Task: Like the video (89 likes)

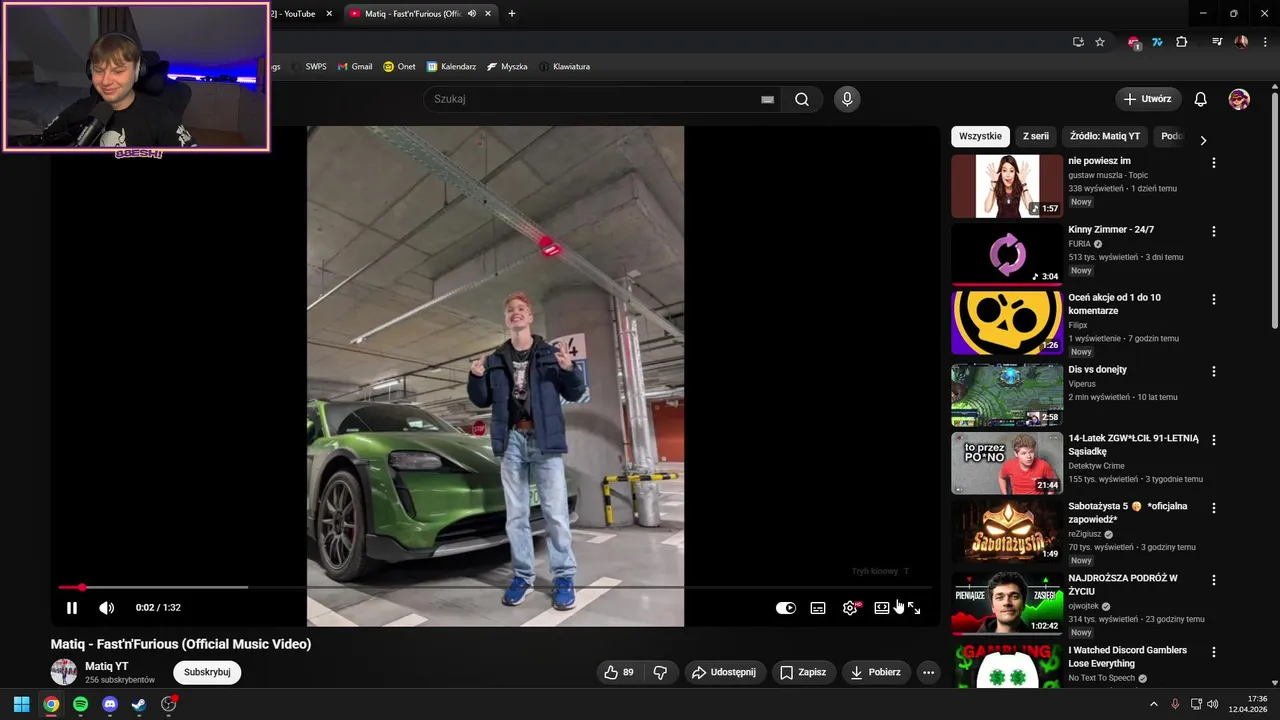Action: [x=619, y=672]
